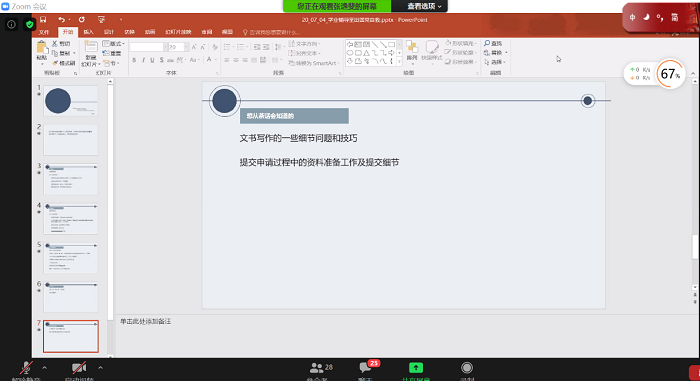
Task: Toggle italic formatting
Action: pyautogui.click(x=143, y=60)
